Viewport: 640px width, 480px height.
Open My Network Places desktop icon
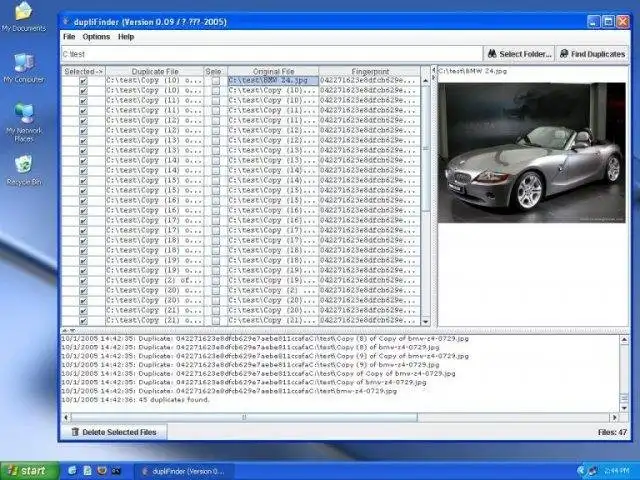pos(24,122)
